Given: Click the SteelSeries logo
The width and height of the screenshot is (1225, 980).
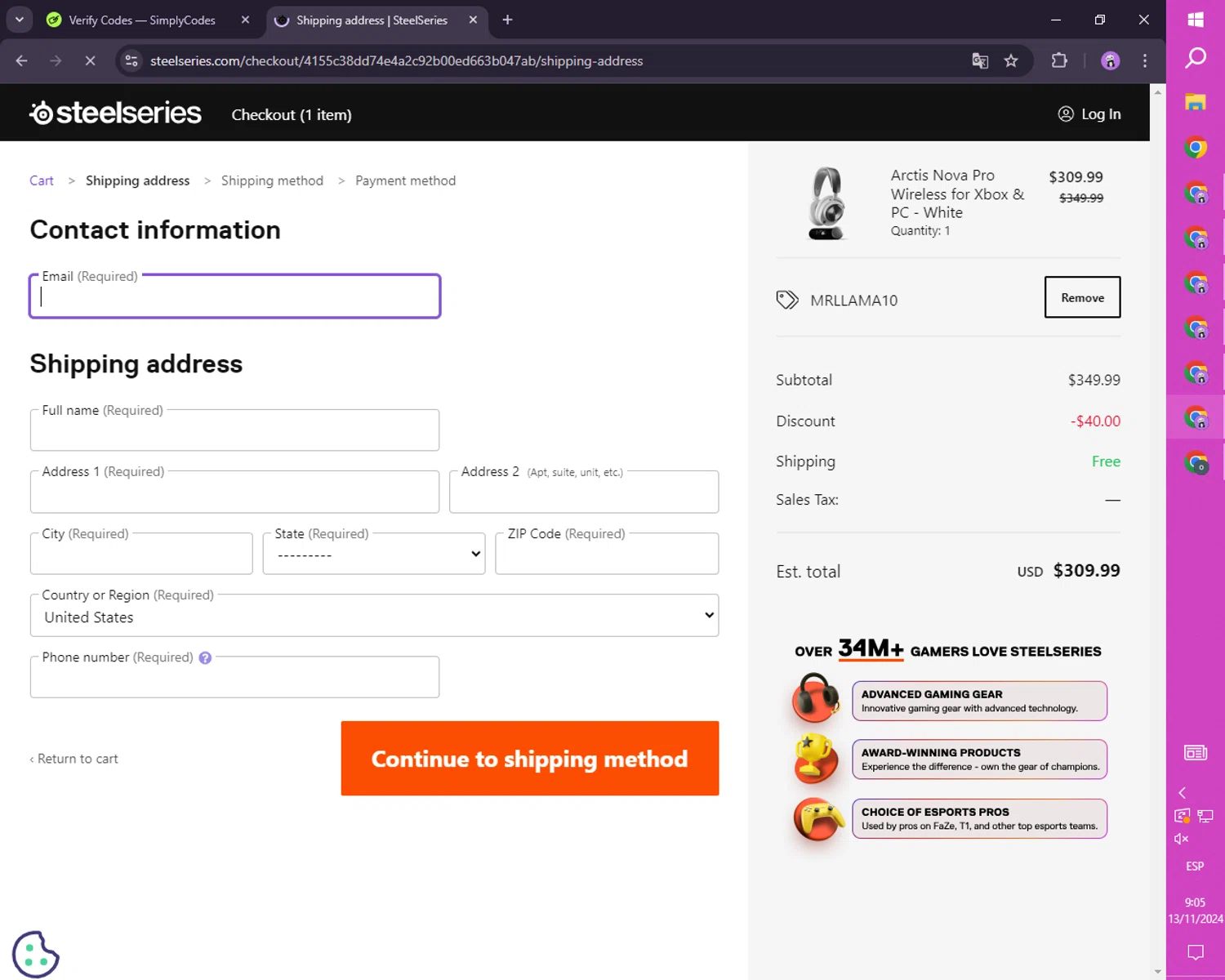Looking at the screenshot, I should (115, 113).
